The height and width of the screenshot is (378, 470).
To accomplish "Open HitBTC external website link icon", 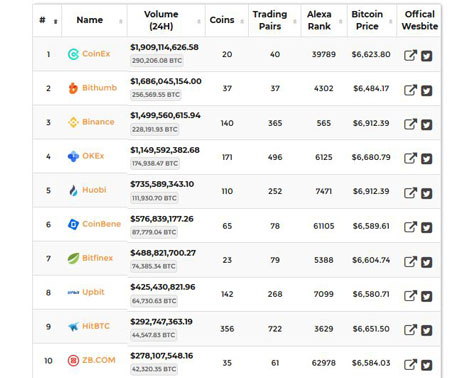I will (x=410, y=330).
